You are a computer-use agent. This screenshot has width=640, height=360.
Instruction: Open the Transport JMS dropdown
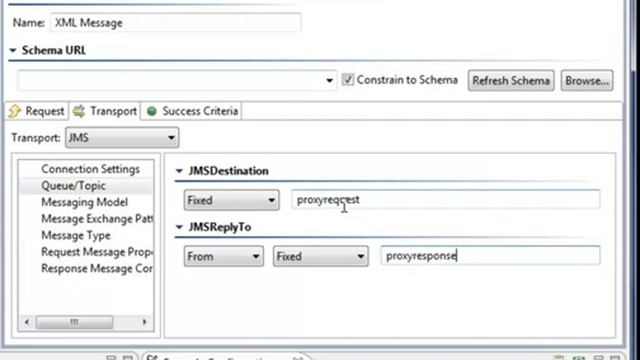[122, 138]
